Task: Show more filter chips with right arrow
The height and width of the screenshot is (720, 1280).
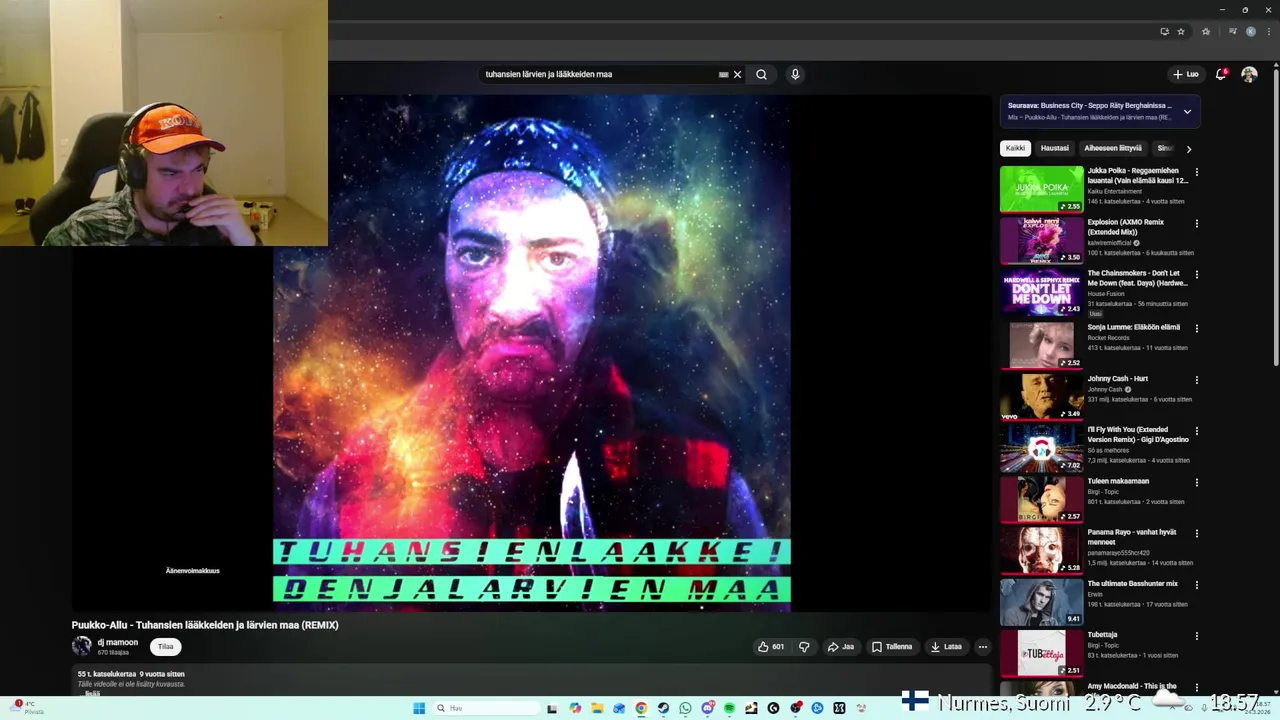Action: pos(1188,149)
